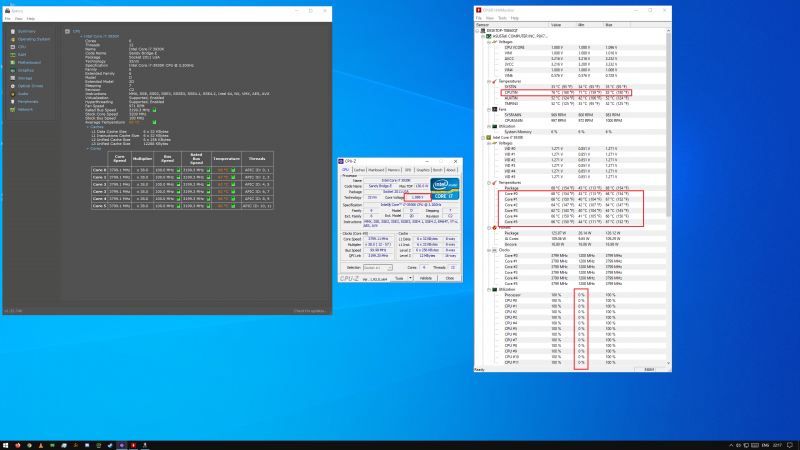This screenshot has width=800, height=450.
Task: Open the Storage icon in Speccy sidebar
Action: tap(11, 77)
